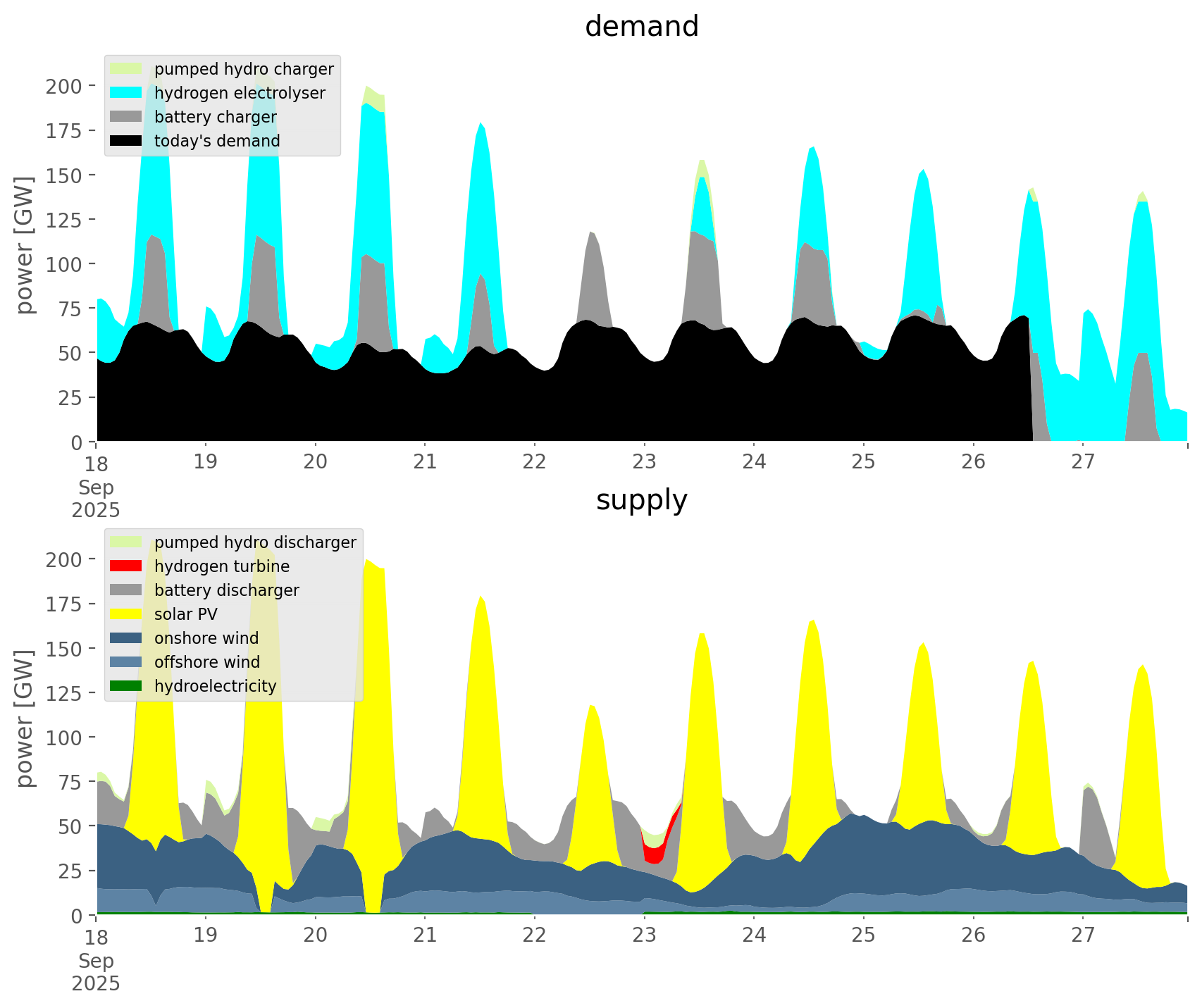Click the green hydroelectricity legend swatch
The height and width of the screenshot is (1008, 1202).
(x=127, y=686)
